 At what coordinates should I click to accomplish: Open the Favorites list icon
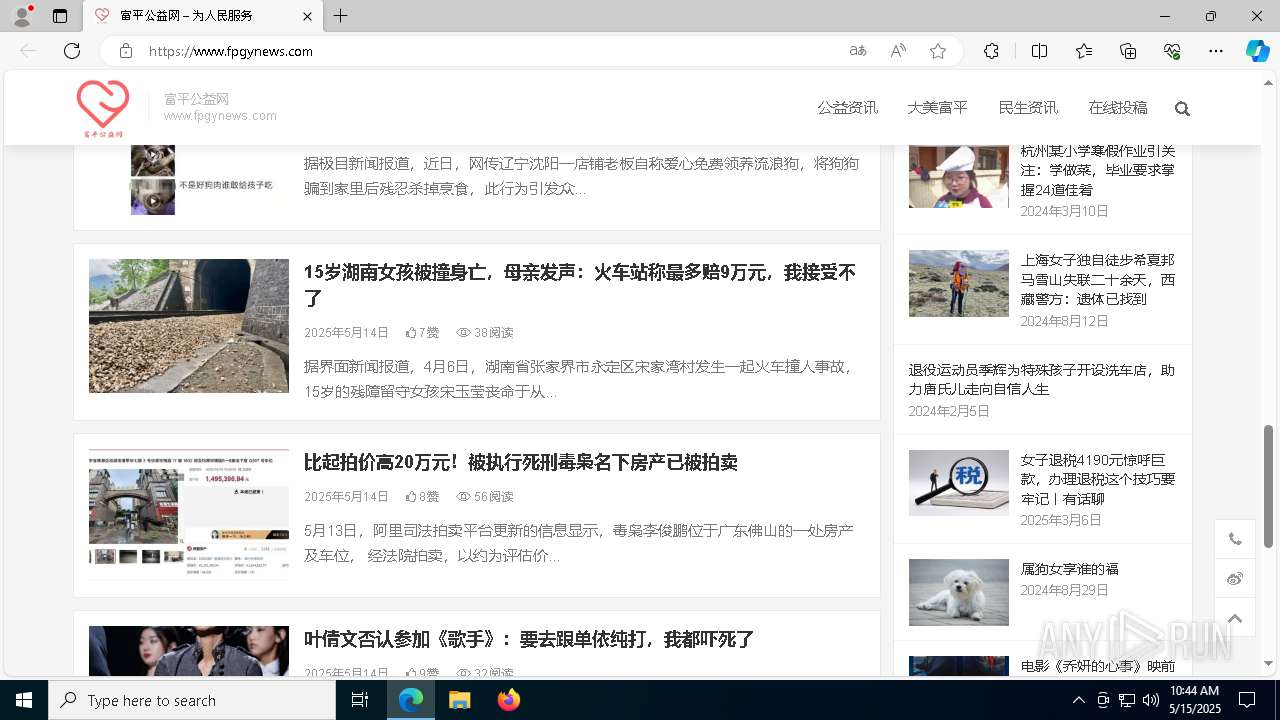1084,51
